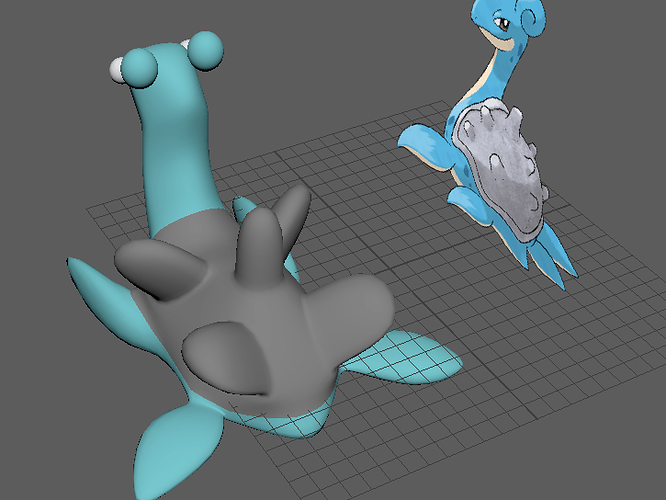
Task: Select the left teal horn sphere on the head
Action: (140, 68)
